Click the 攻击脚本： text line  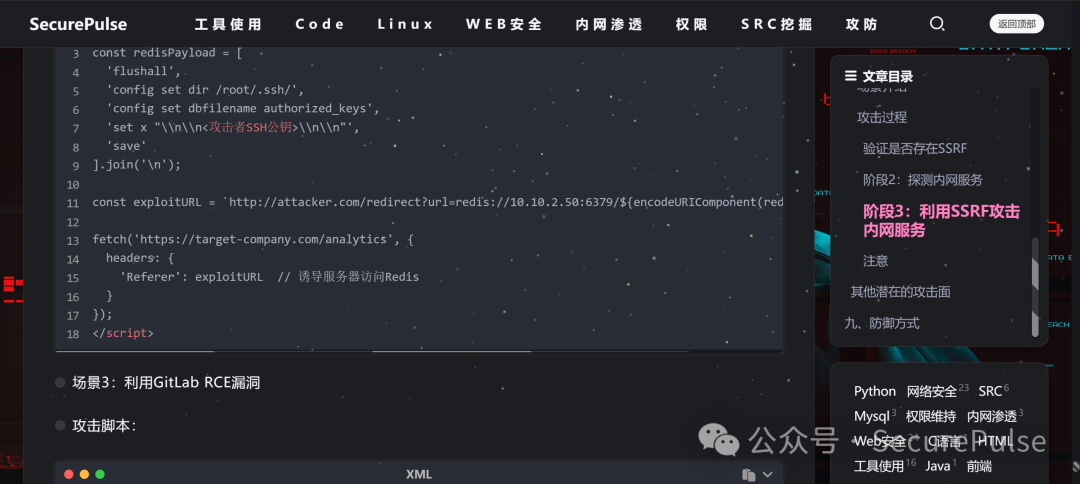[x=105, y=425]
